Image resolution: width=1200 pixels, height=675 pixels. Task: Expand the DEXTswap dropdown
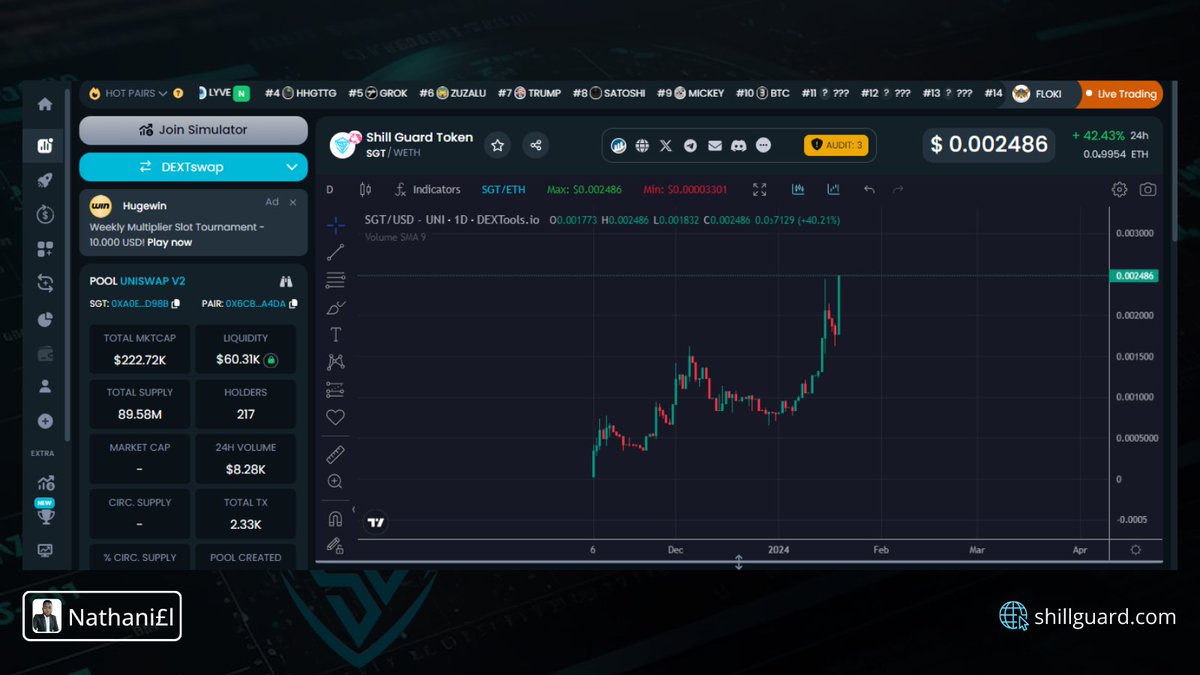[x=193, y=167]
